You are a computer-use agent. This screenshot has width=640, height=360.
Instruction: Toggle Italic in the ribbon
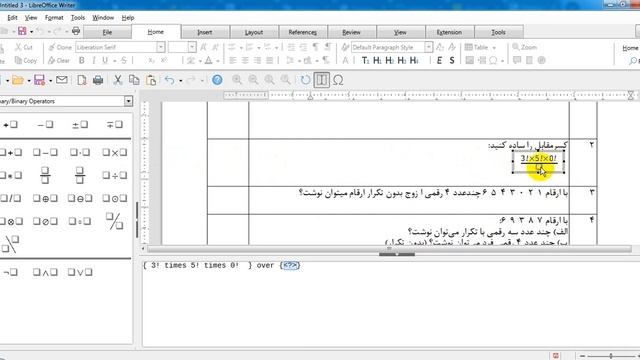(94, 60)
